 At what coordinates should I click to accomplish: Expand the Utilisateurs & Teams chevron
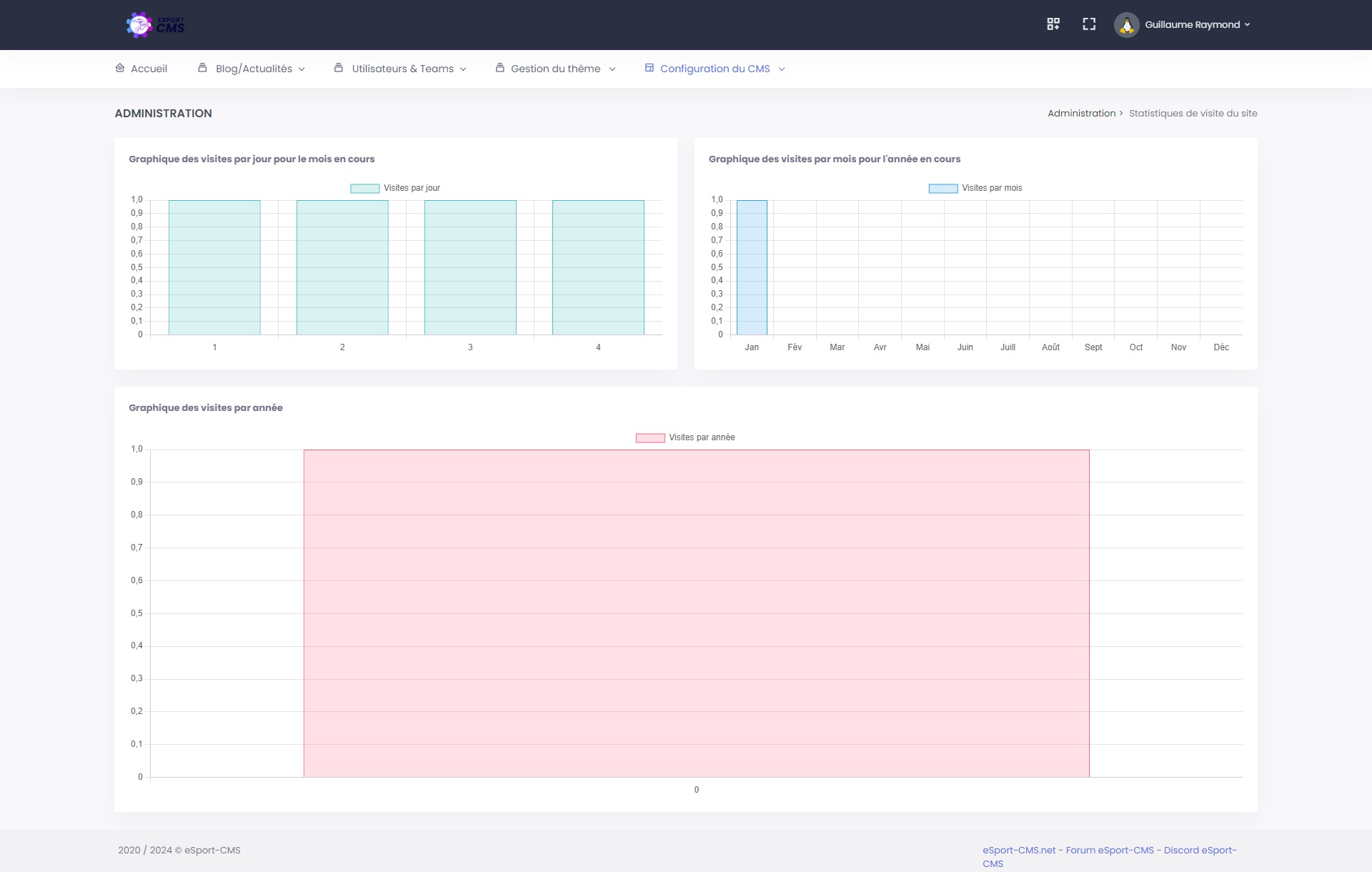pos(463,69)
